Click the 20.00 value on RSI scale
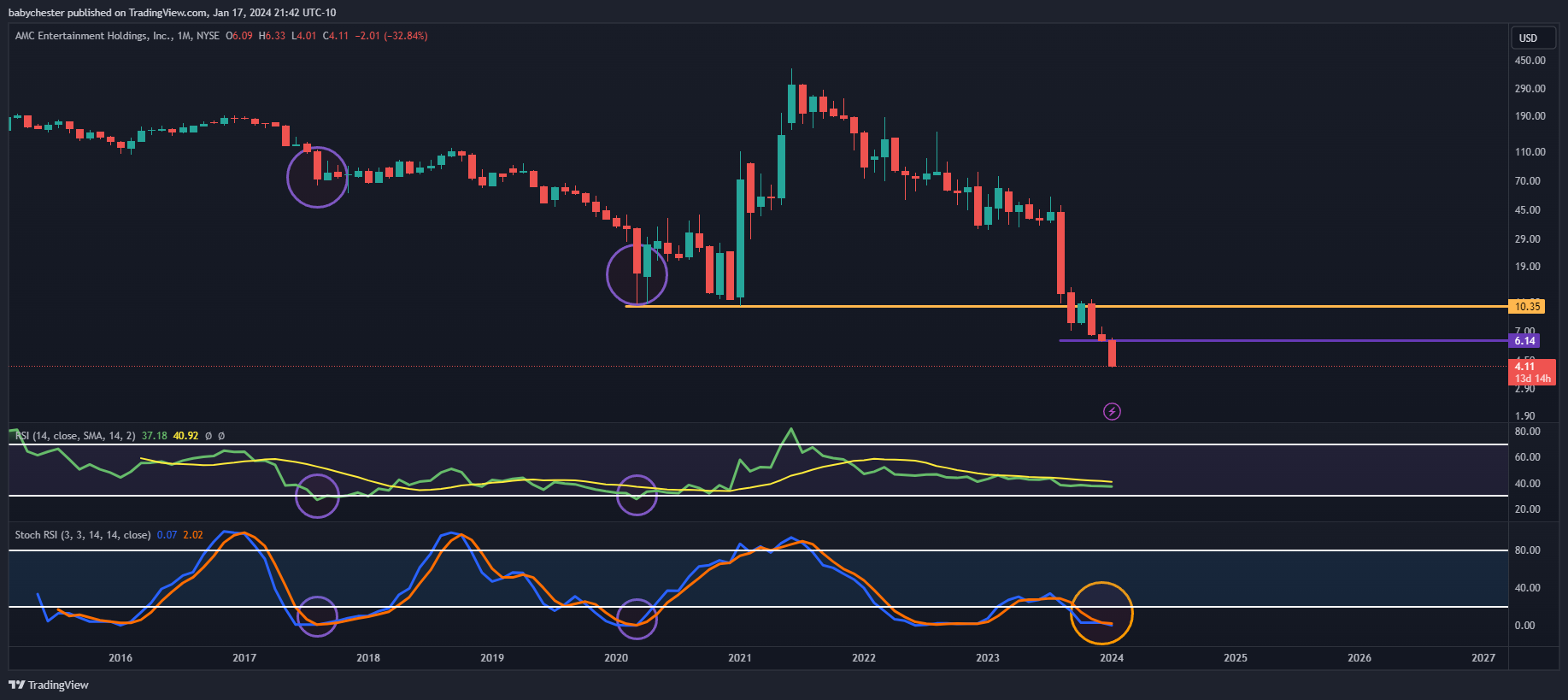 [1527, 509]
